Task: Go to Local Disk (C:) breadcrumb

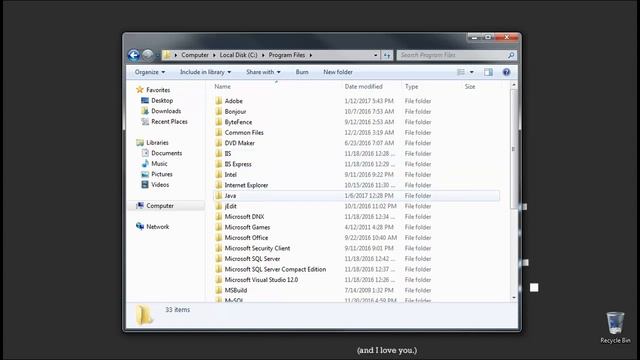Action: (x=238, y=55)
